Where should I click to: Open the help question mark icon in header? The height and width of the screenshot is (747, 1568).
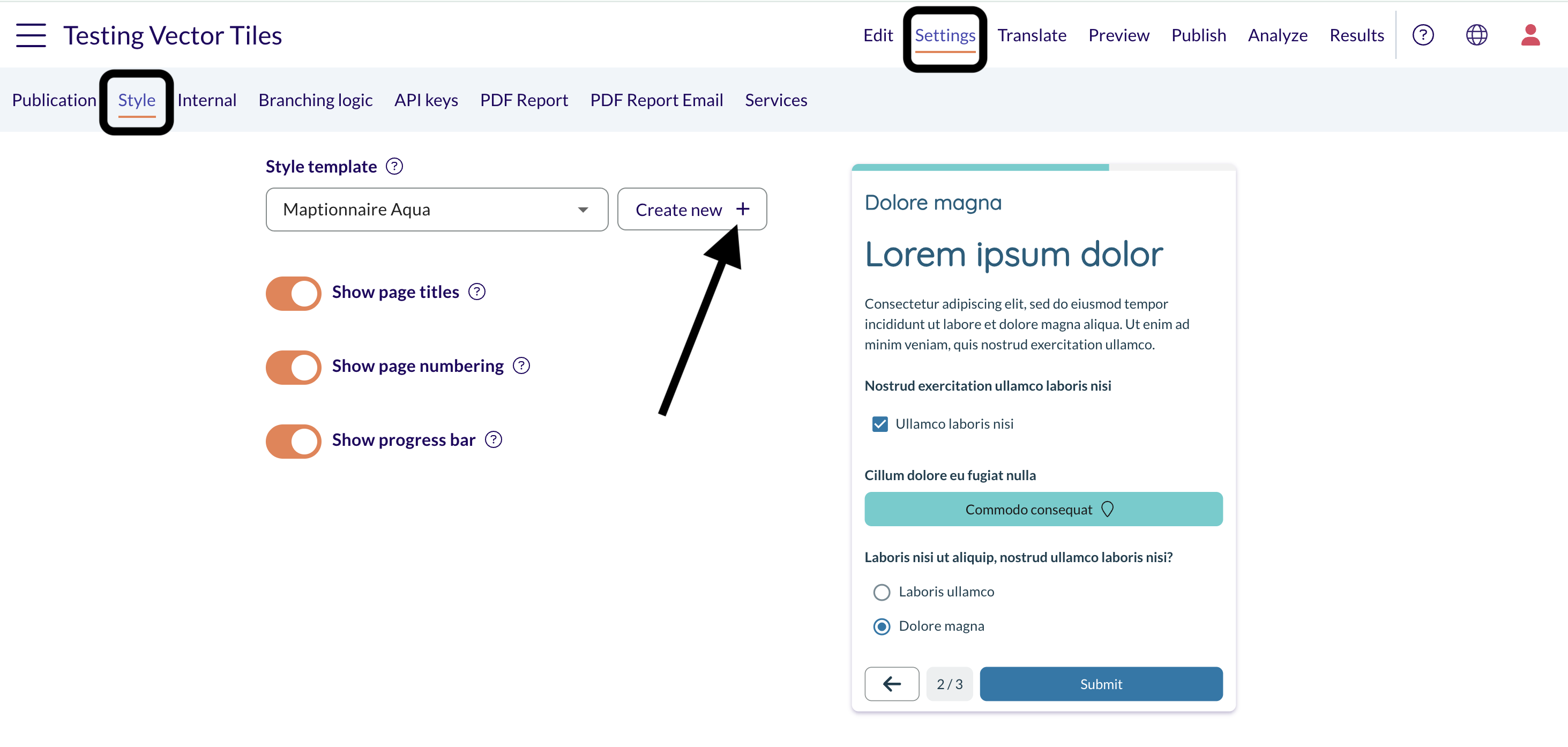coord(1423,35)
